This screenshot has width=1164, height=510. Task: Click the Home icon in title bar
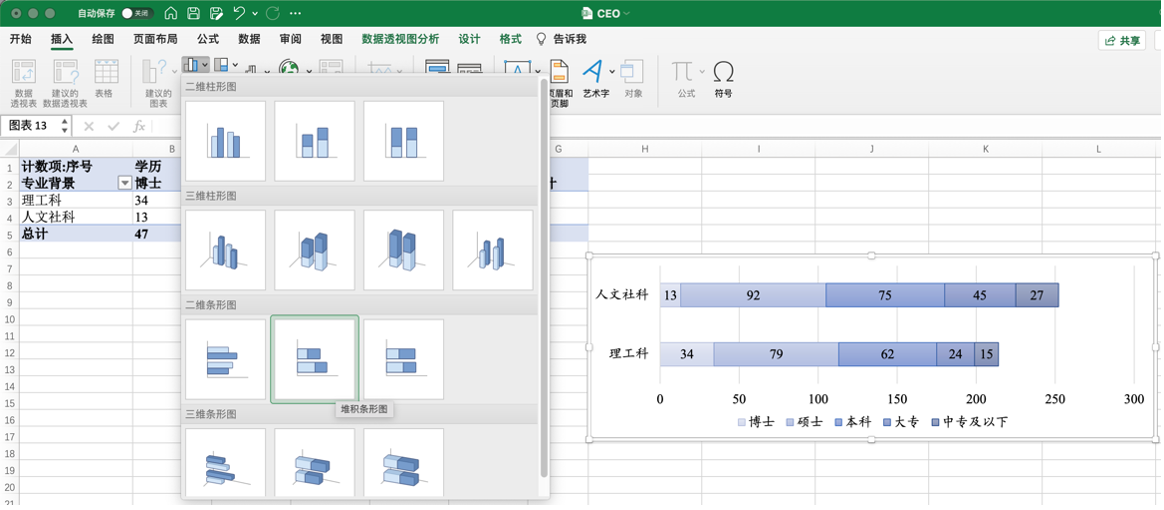click(171, 14)
